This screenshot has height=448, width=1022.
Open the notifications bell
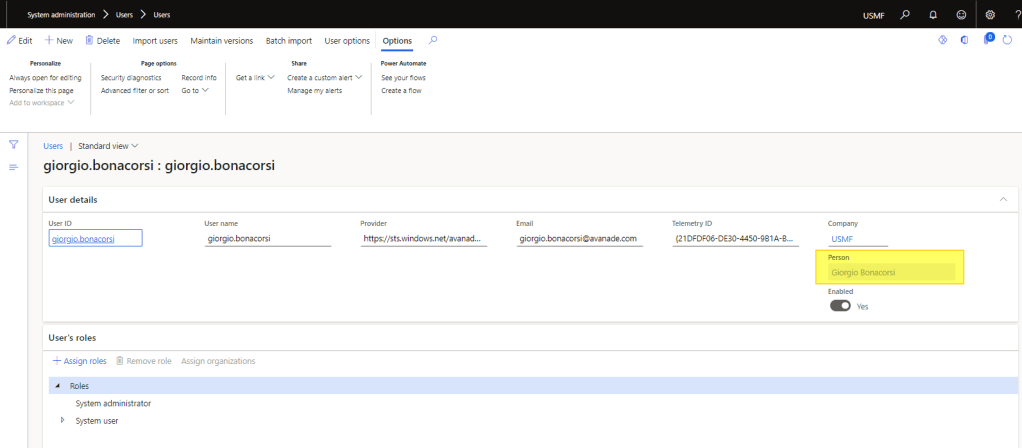pyautogui.click(x=933, y=15)
